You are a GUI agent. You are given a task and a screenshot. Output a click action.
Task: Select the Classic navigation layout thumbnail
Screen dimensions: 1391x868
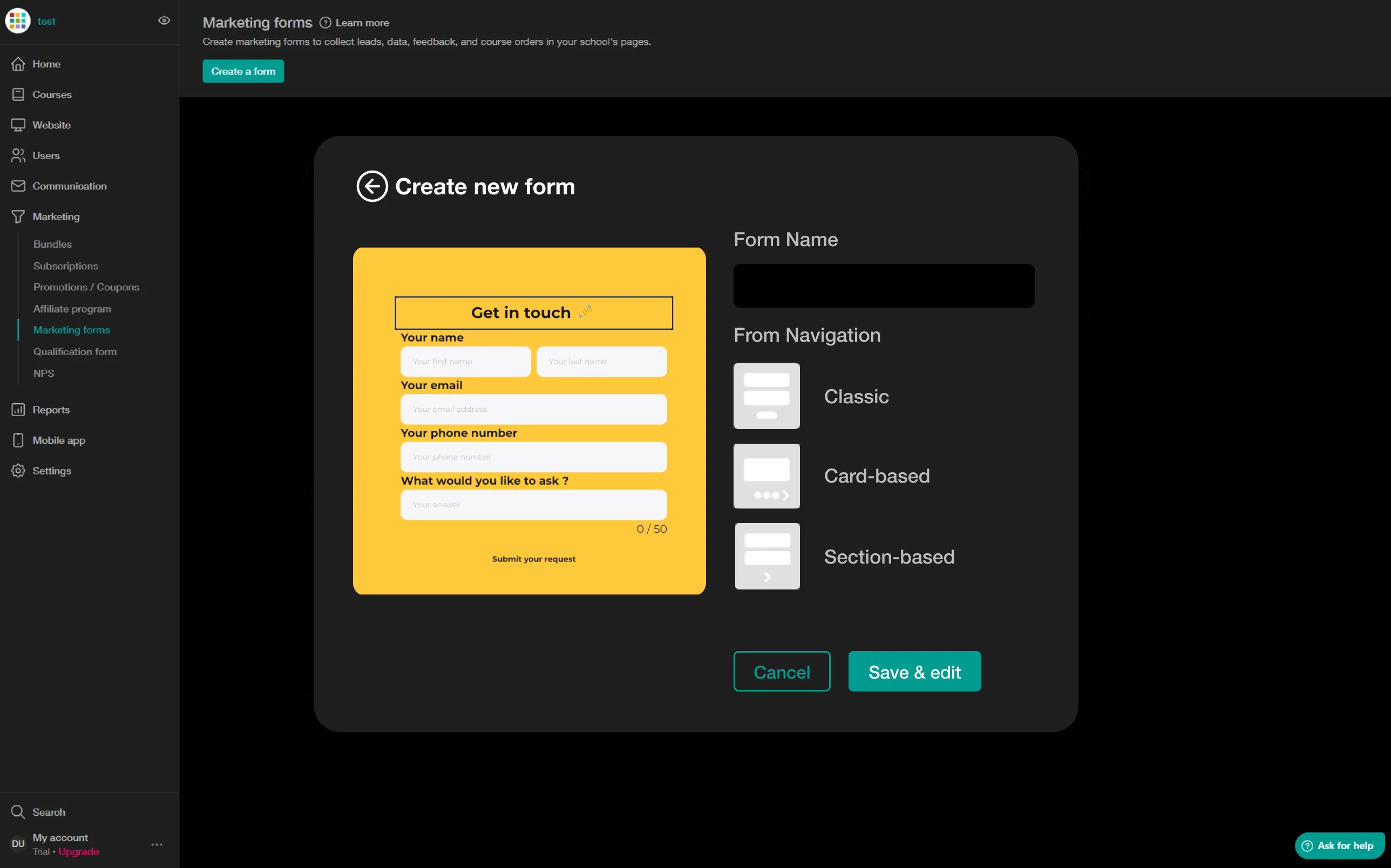click(766, 396)
